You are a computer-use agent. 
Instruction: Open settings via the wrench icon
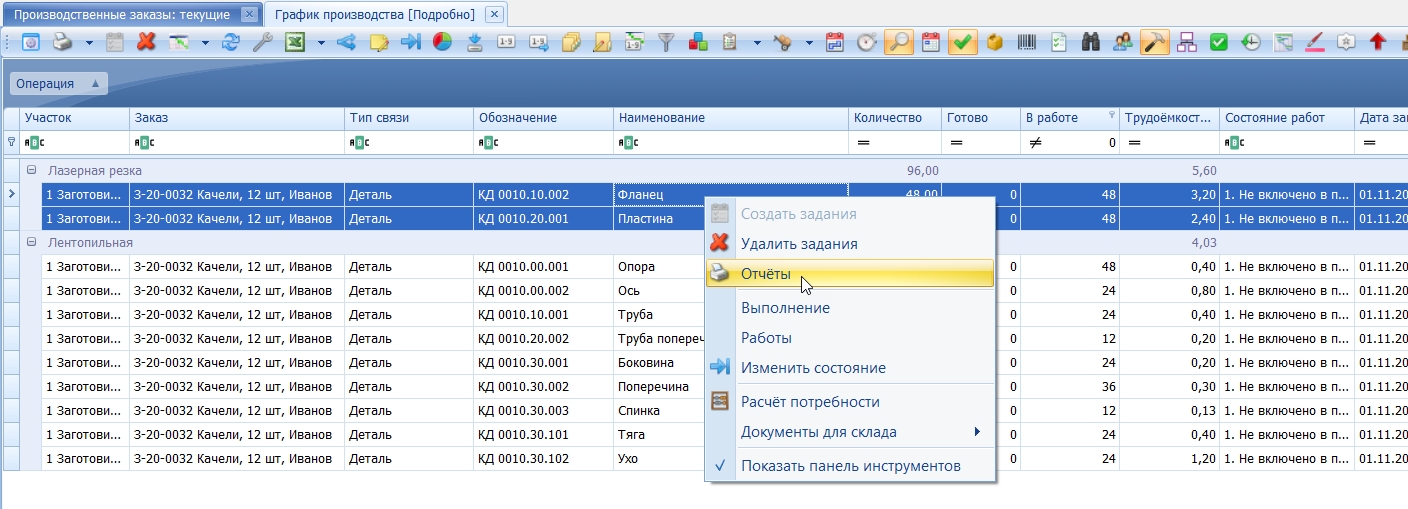click(262, 42)
